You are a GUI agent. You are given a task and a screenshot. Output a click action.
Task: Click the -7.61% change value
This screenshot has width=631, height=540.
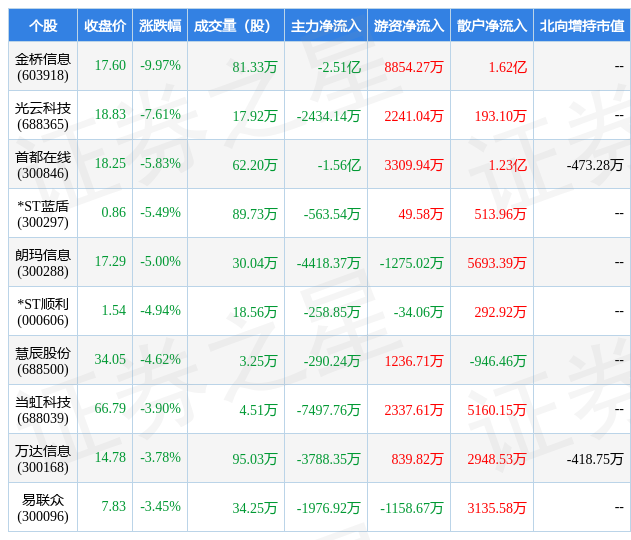(x=160, y=114)
